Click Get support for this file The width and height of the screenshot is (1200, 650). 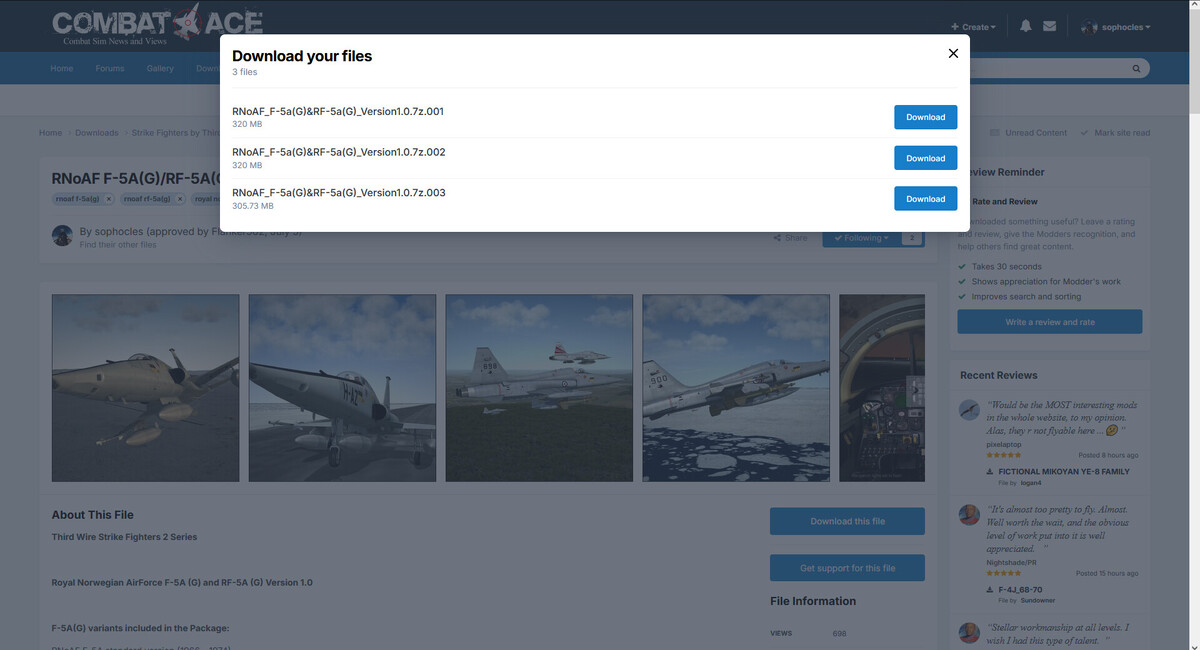click(847, 568)
